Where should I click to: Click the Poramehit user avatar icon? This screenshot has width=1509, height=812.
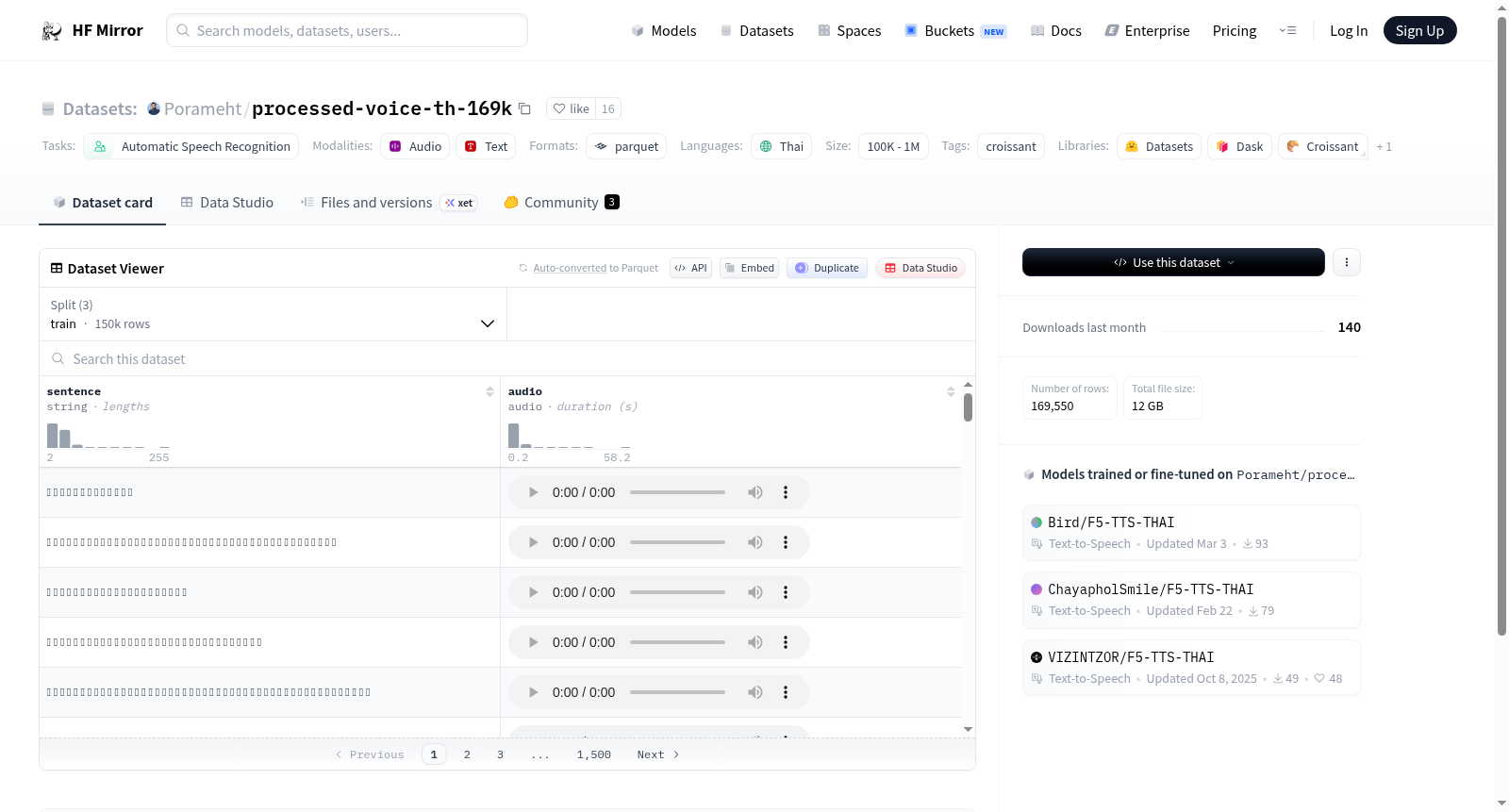click(154, 108)
